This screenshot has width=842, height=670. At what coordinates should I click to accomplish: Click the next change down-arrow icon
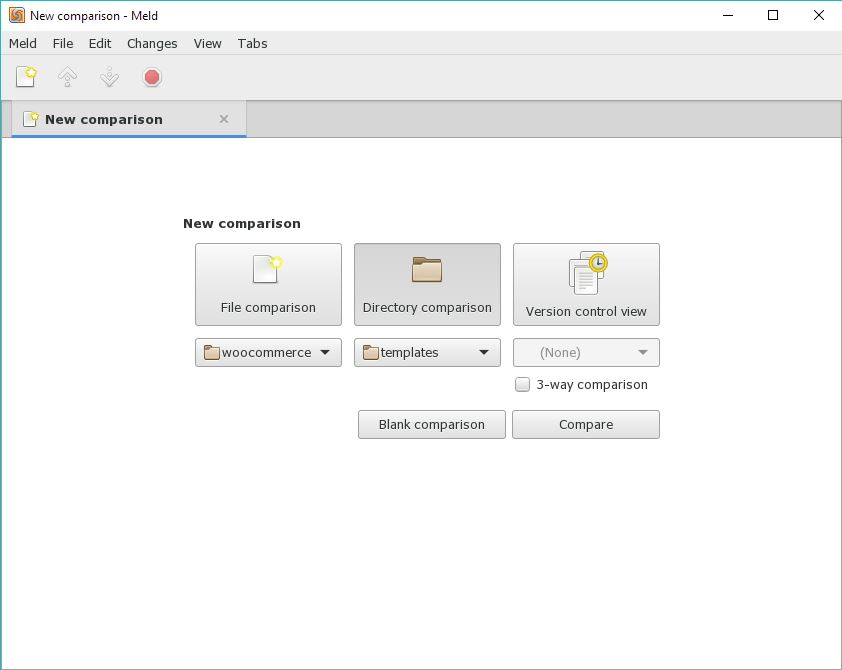pyautogui.click(x=110, y=77)
